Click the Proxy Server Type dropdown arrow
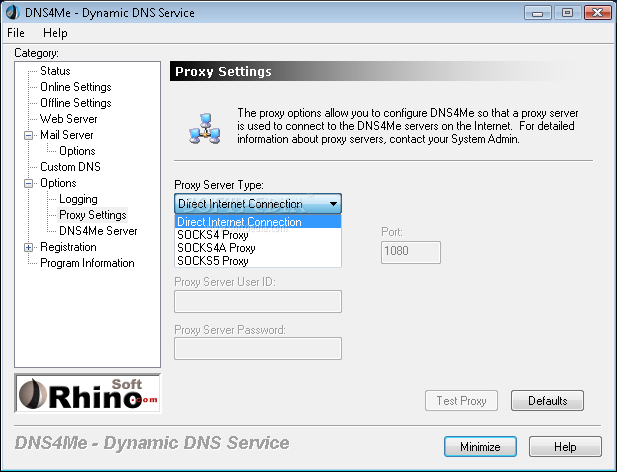The height and width of the screenshot is (472, 617). (333, 204)
